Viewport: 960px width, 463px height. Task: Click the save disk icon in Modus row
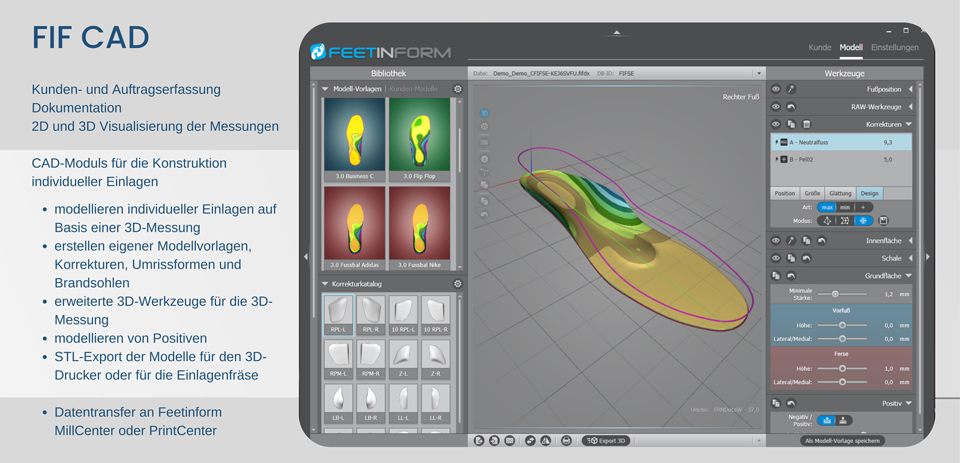point(883,220)
